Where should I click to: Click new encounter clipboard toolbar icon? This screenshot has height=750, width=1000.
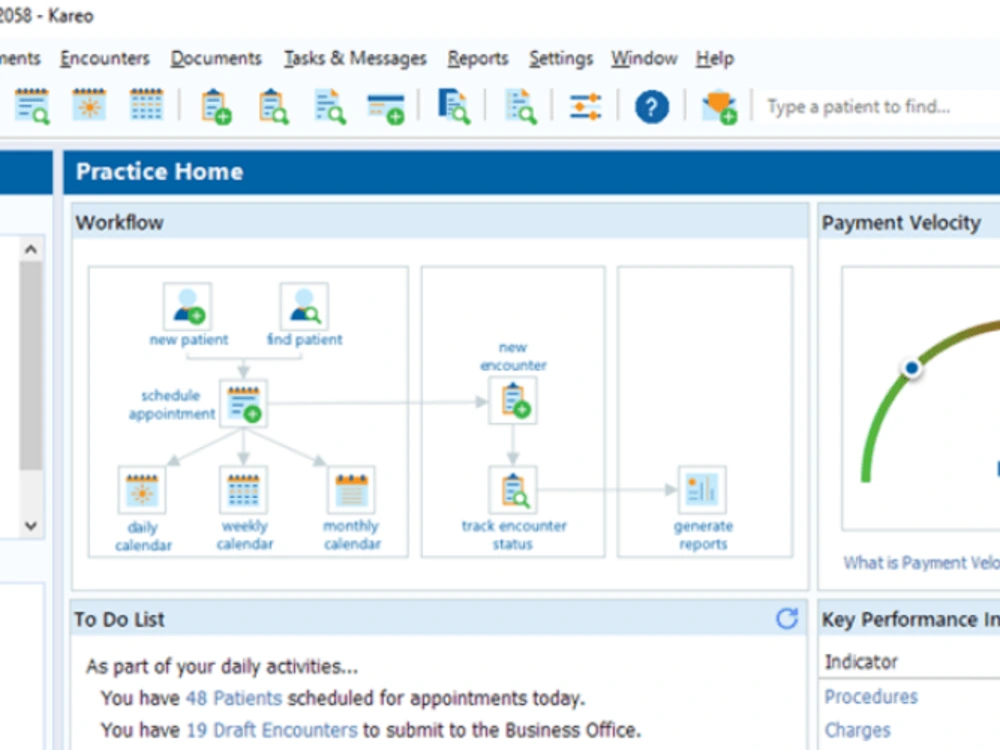click(x=216, y=106)
